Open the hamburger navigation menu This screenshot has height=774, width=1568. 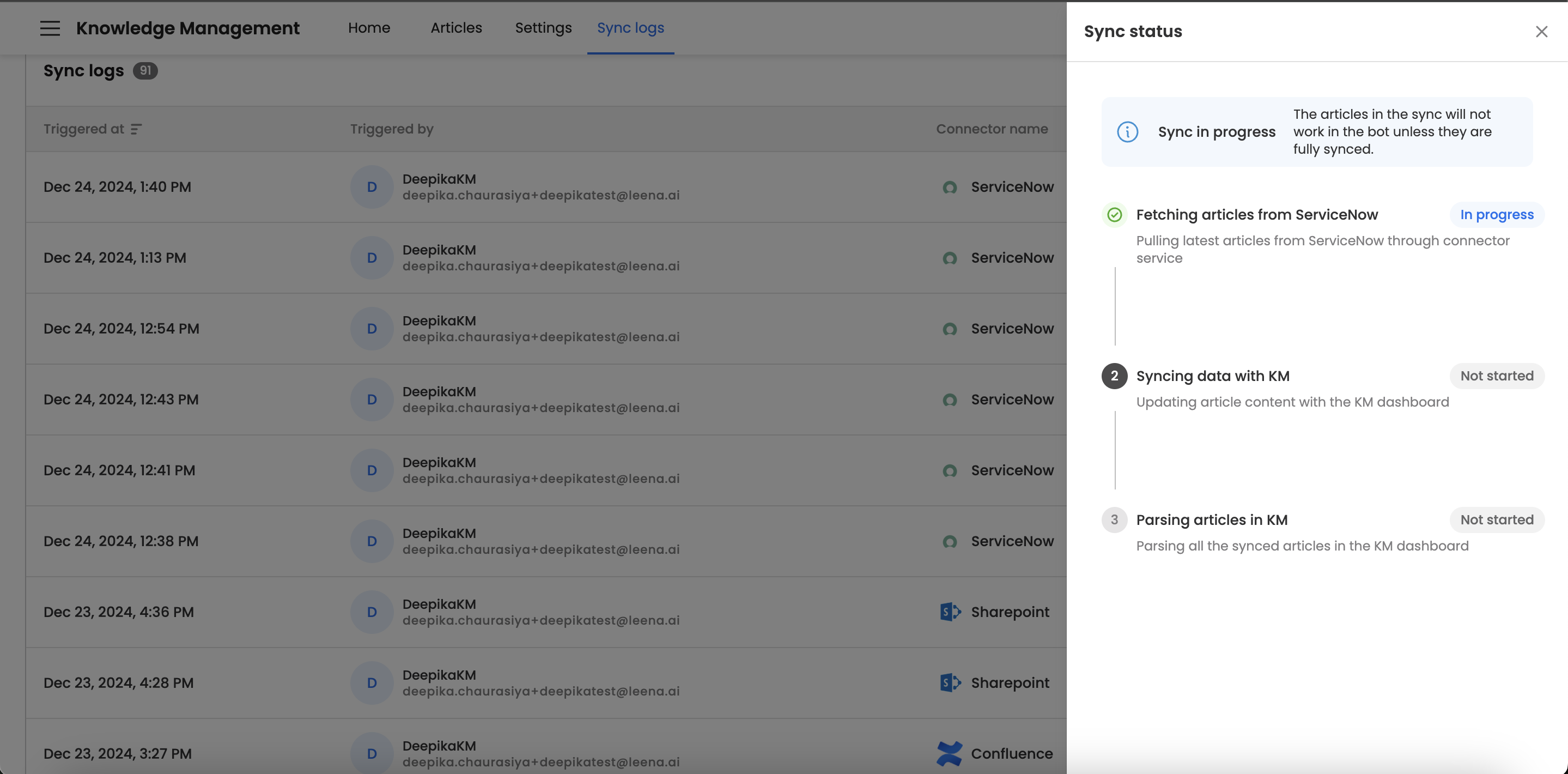tap(50, 28)
